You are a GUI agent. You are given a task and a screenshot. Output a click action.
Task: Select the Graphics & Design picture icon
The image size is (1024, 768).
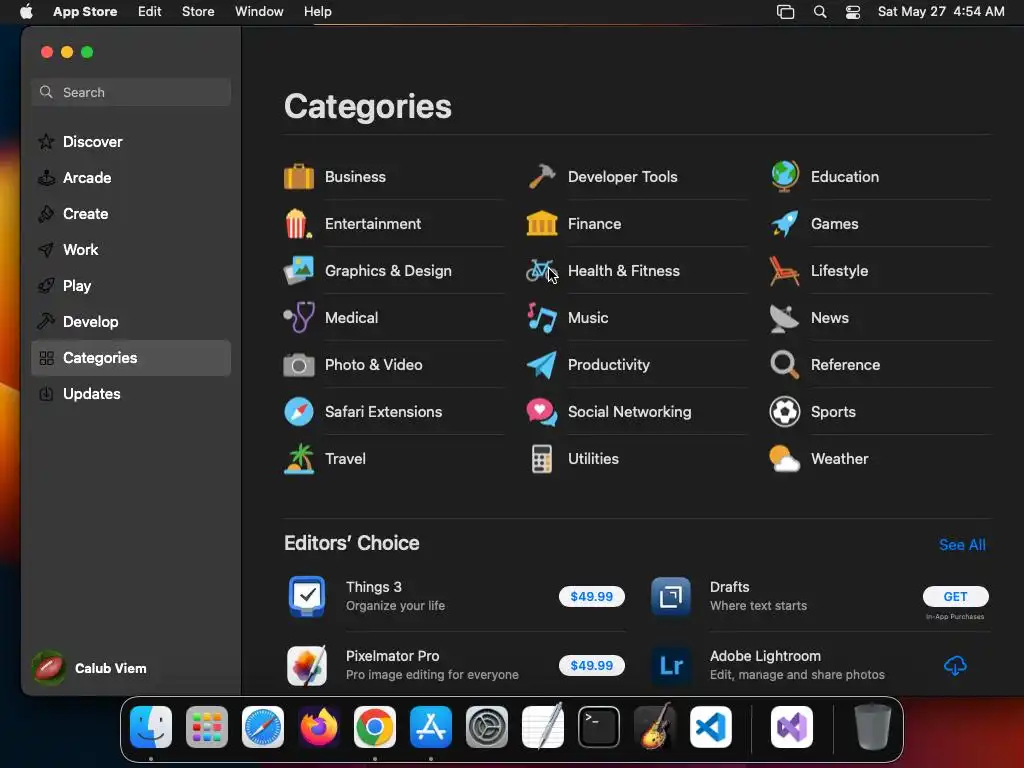tap(298, 270)
